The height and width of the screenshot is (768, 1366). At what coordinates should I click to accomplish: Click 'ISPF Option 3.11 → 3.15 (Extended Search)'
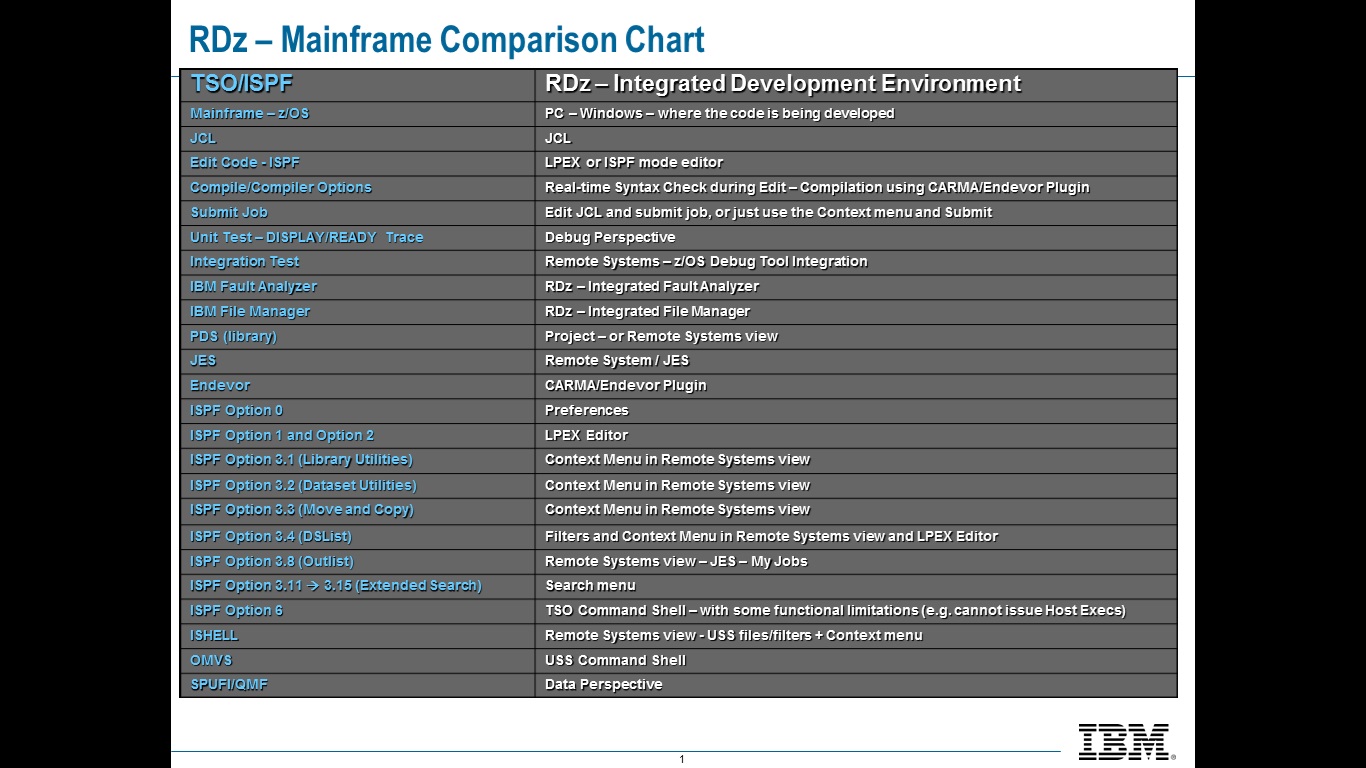pyautogui.click(x=358, y=585)
